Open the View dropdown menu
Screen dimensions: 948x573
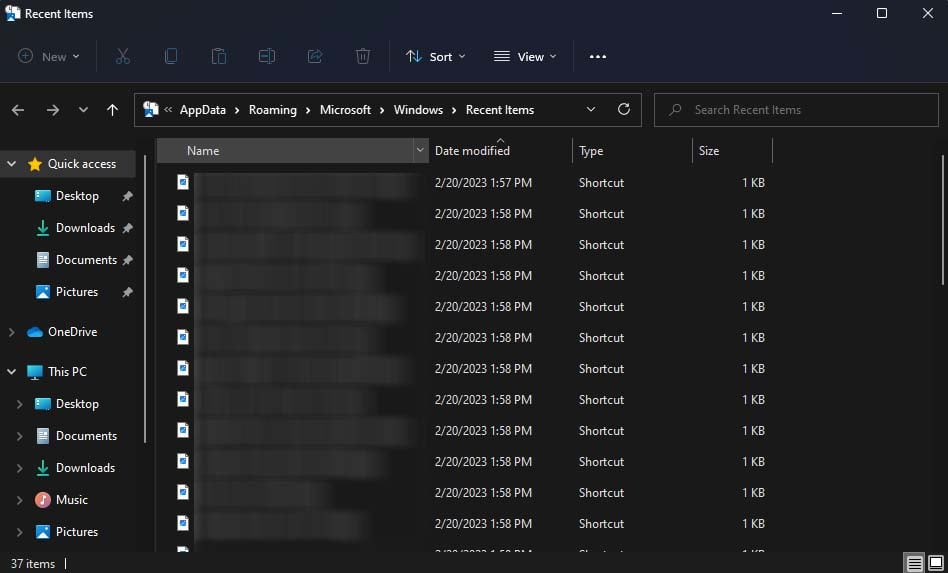(x=525, y=57)
